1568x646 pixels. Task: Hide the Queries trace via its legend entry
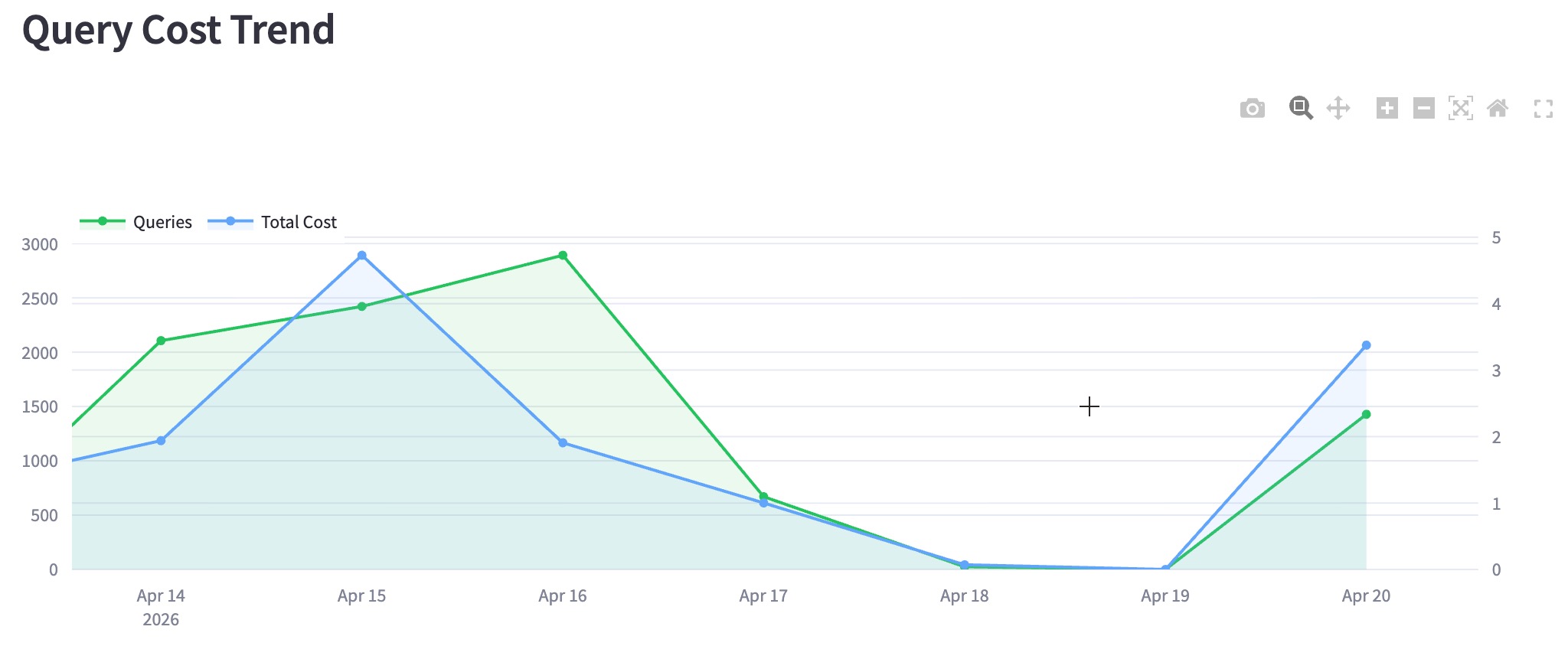tap(162, 222)
